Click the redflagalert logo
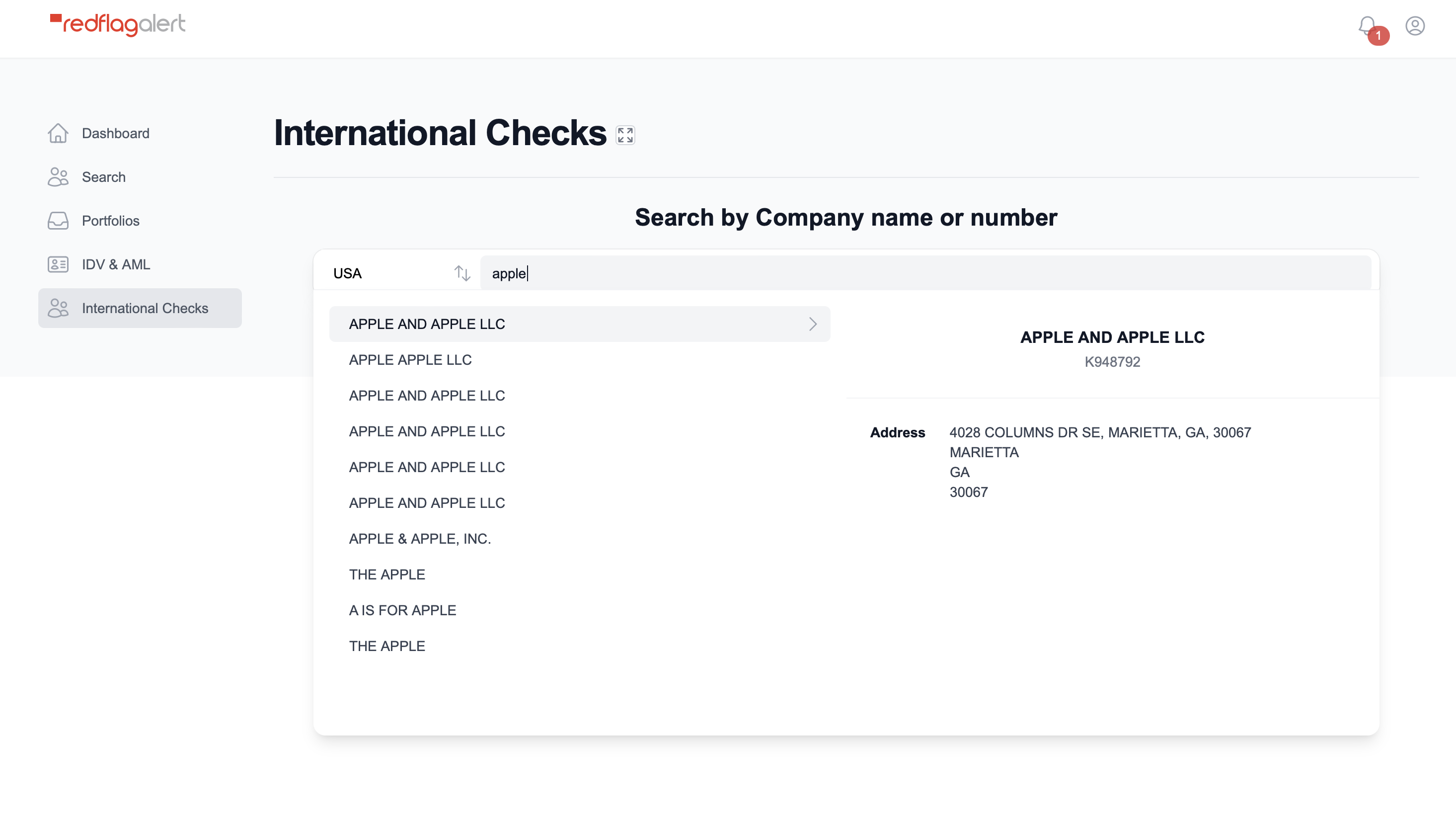Viewport: 1456px width, 820px height. pyautogui.click(x=118, y=24)
